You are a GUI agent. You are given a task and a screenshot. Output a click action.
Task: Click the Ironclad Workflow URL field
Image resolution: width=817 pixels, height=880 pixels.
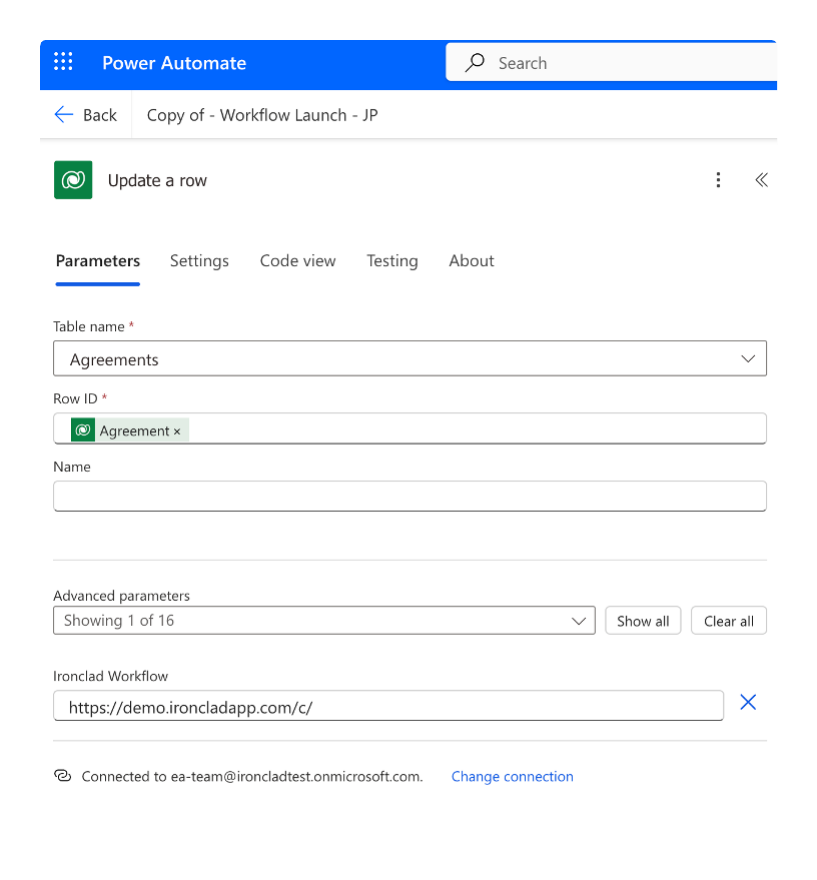(x=388, y=706)
